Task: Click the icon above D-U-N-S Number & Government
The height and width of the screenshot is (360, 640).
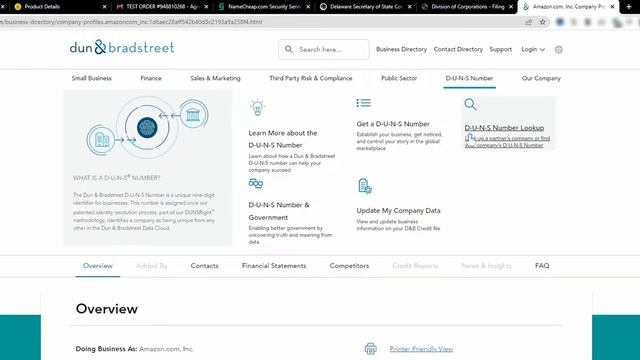Action: (256, 183)
